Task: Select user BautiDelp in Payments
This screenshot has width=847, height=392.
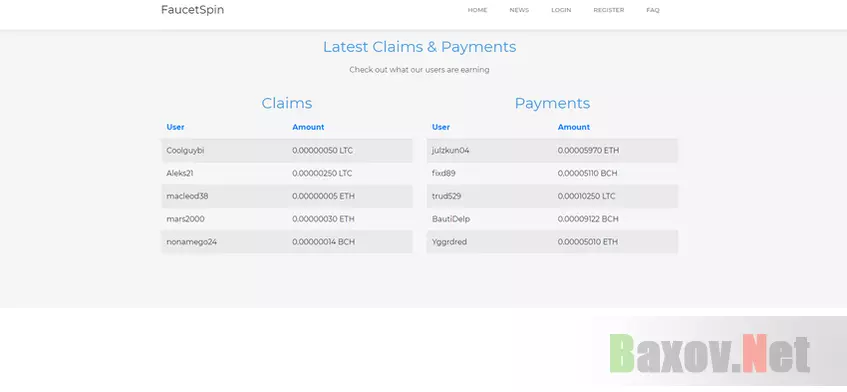Action: 451,219
